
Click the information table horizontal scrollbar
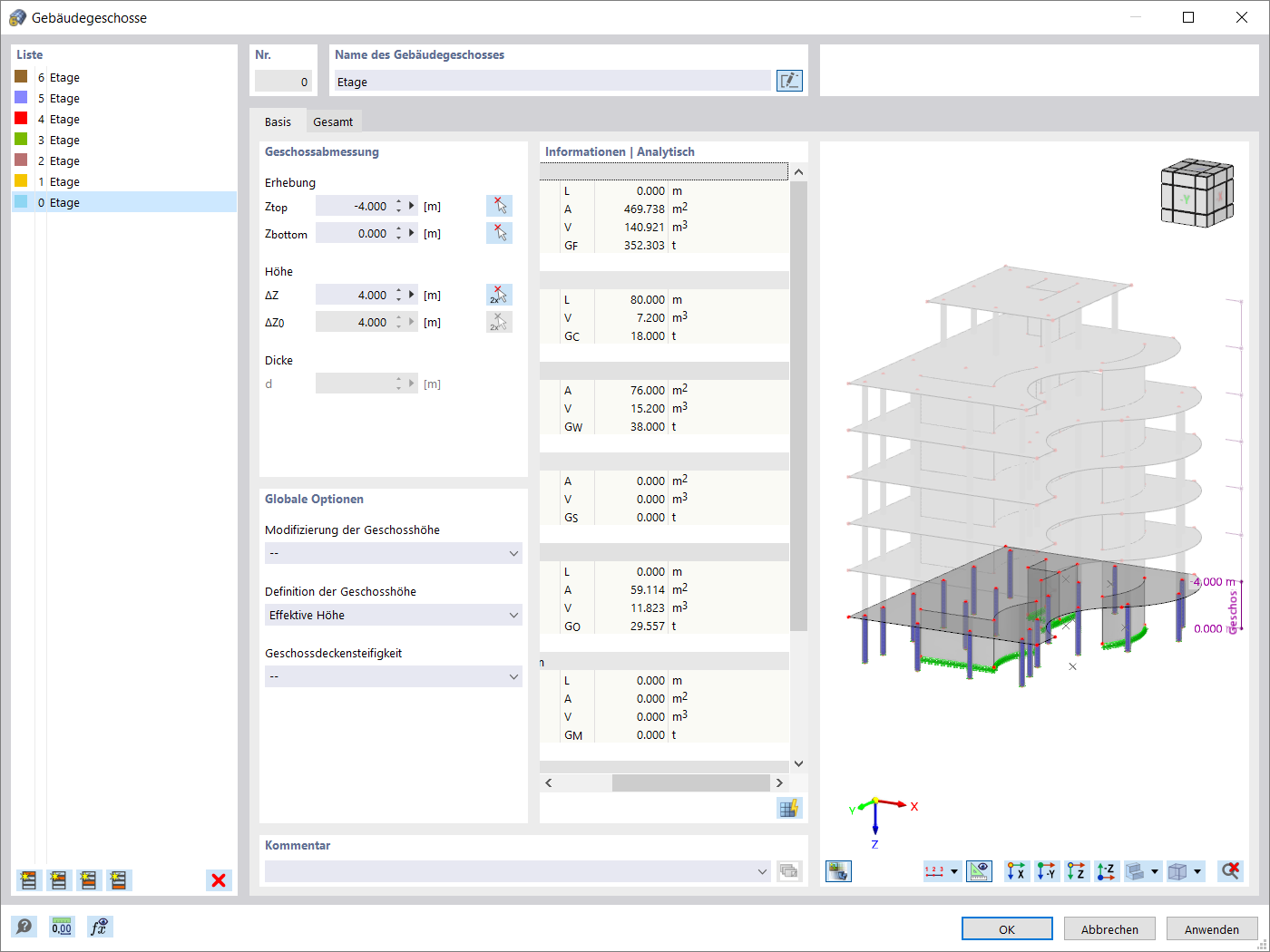[x=691, y=782]
